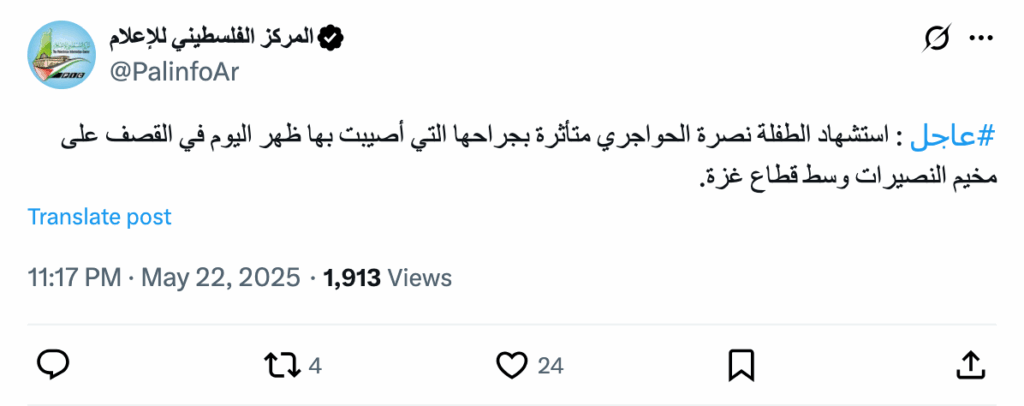This screenshot has width=1024, height=406.
Task: Open the 1,913 Views count
Action: pyautogui.click(x=388, y=277)
